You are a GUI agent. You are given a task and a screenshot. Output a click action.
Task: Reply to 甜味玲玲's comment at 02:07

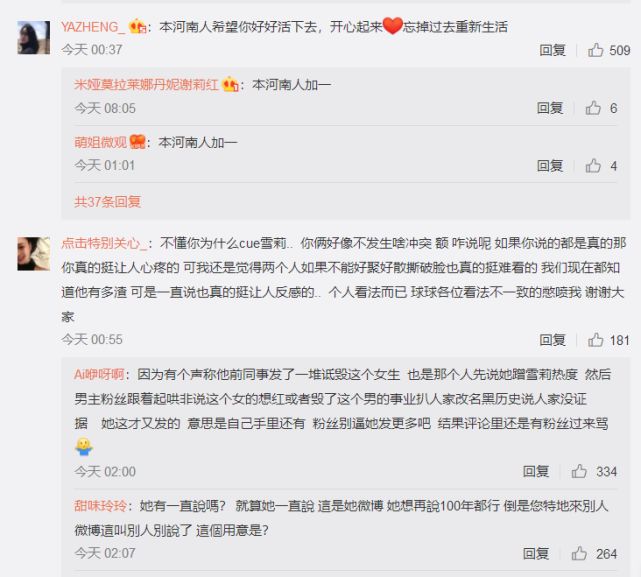[536, 554]
